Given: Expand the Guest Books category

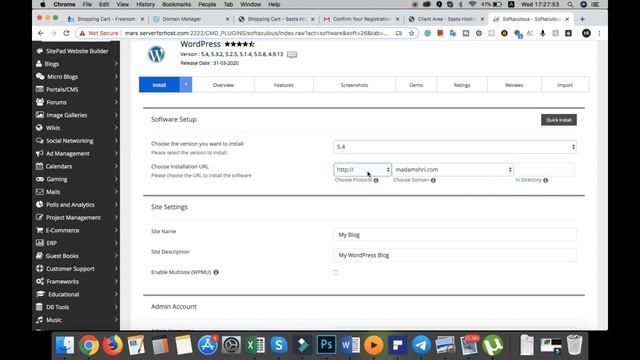Looking at the screenshot, I should tap(116, 256).
